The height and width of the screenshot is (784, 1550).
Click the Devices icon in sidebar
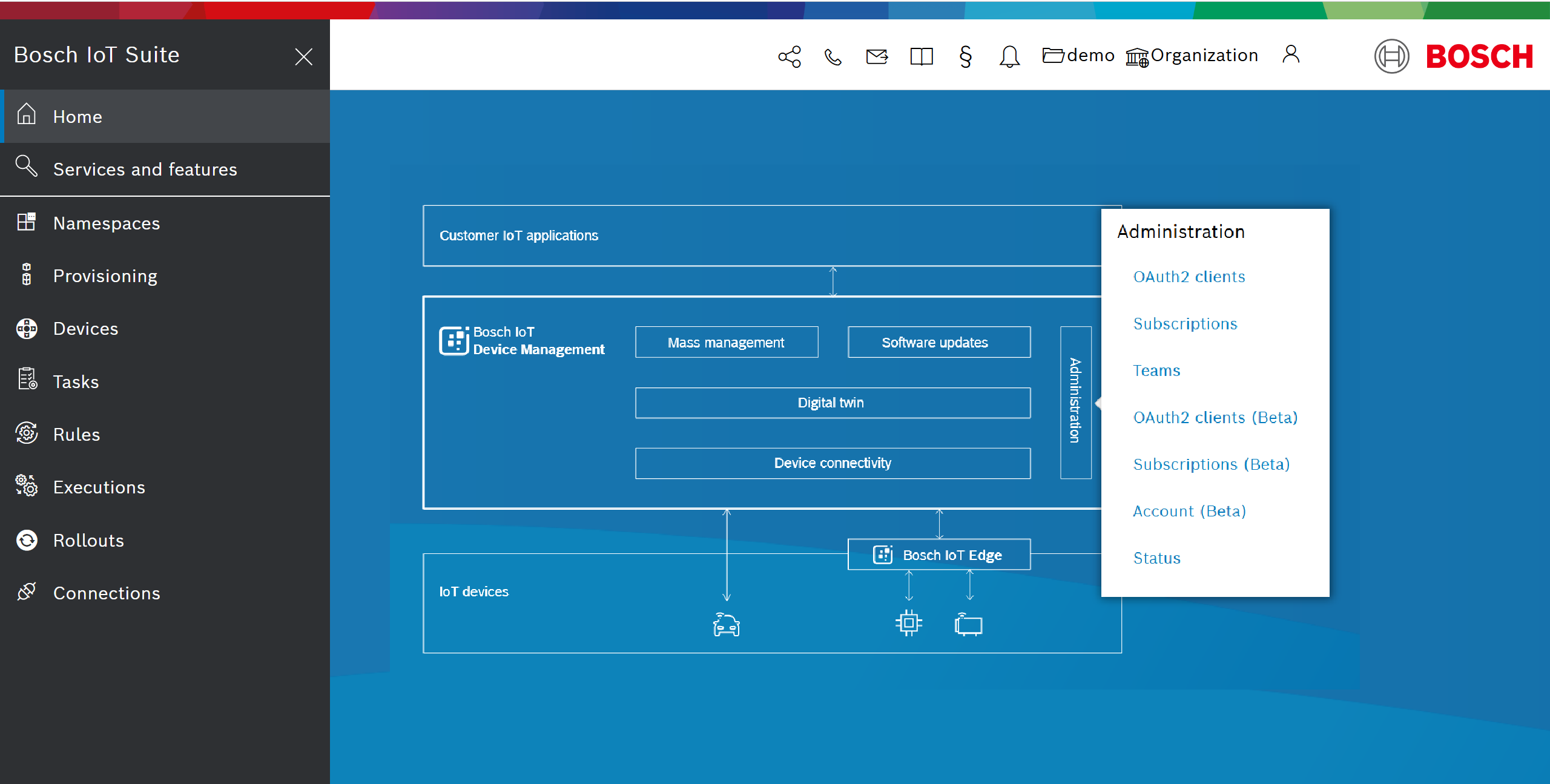pos(26,328)
